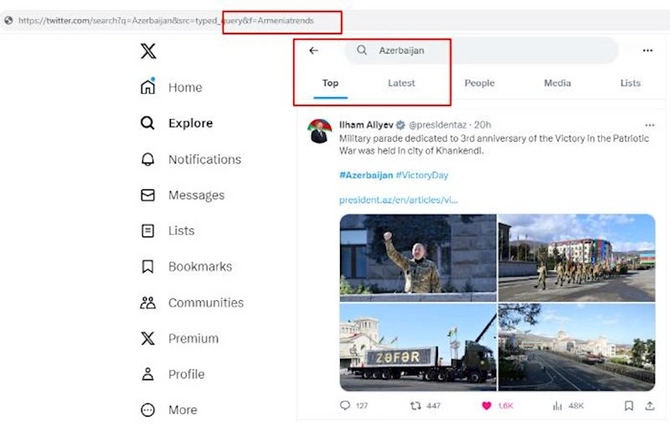
Task: Click the X logo at top of sidebar
Action: [x=148, y=51]
